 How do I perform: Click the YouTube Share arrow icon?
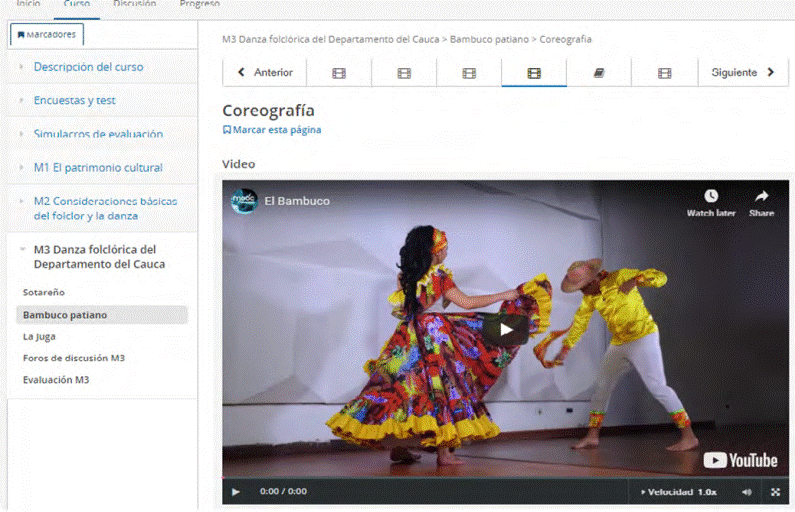[761, 197]
